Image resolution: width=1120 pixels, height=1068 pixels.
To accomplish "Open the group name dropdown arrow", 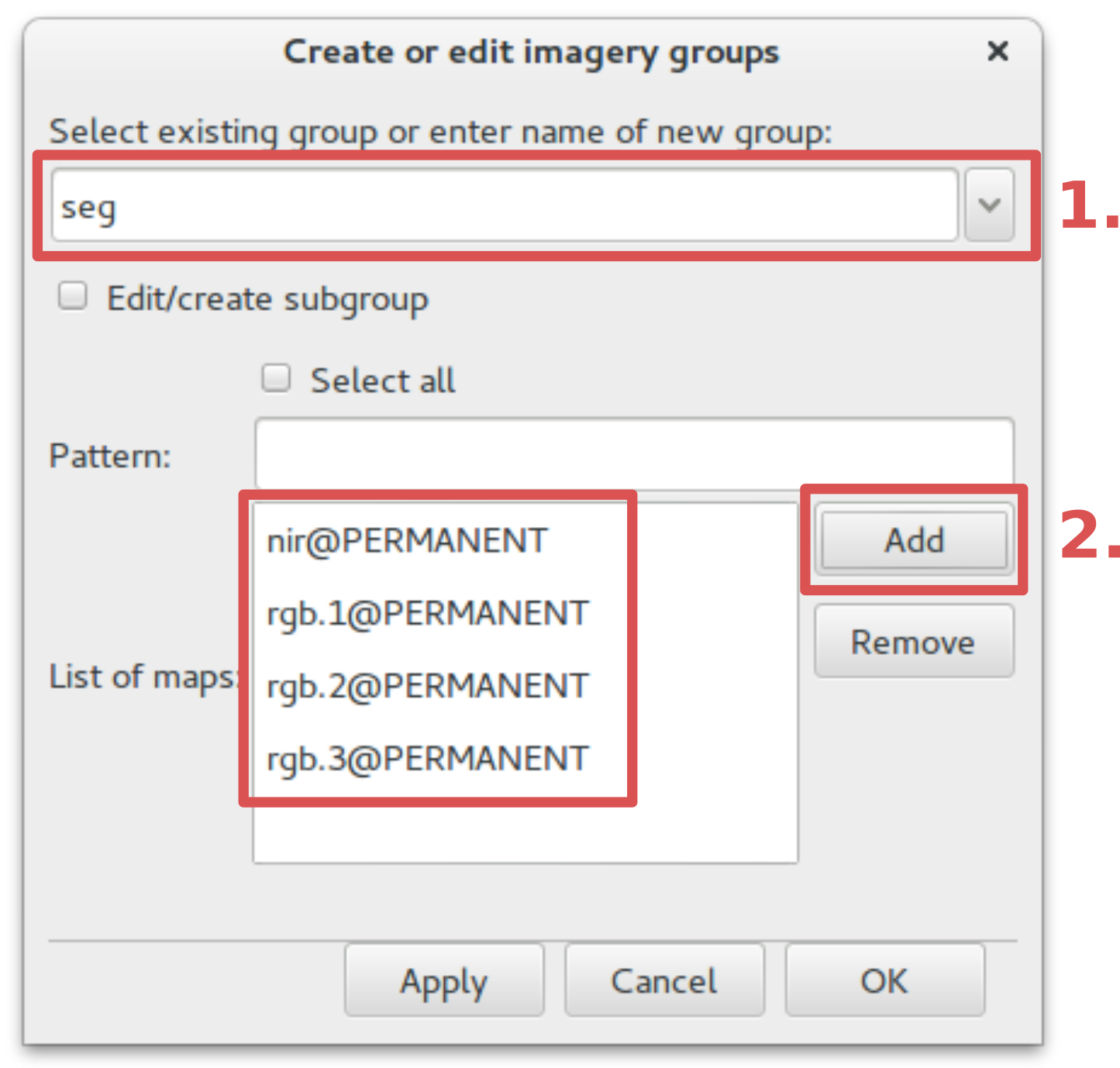I will (x=989, y=205).
